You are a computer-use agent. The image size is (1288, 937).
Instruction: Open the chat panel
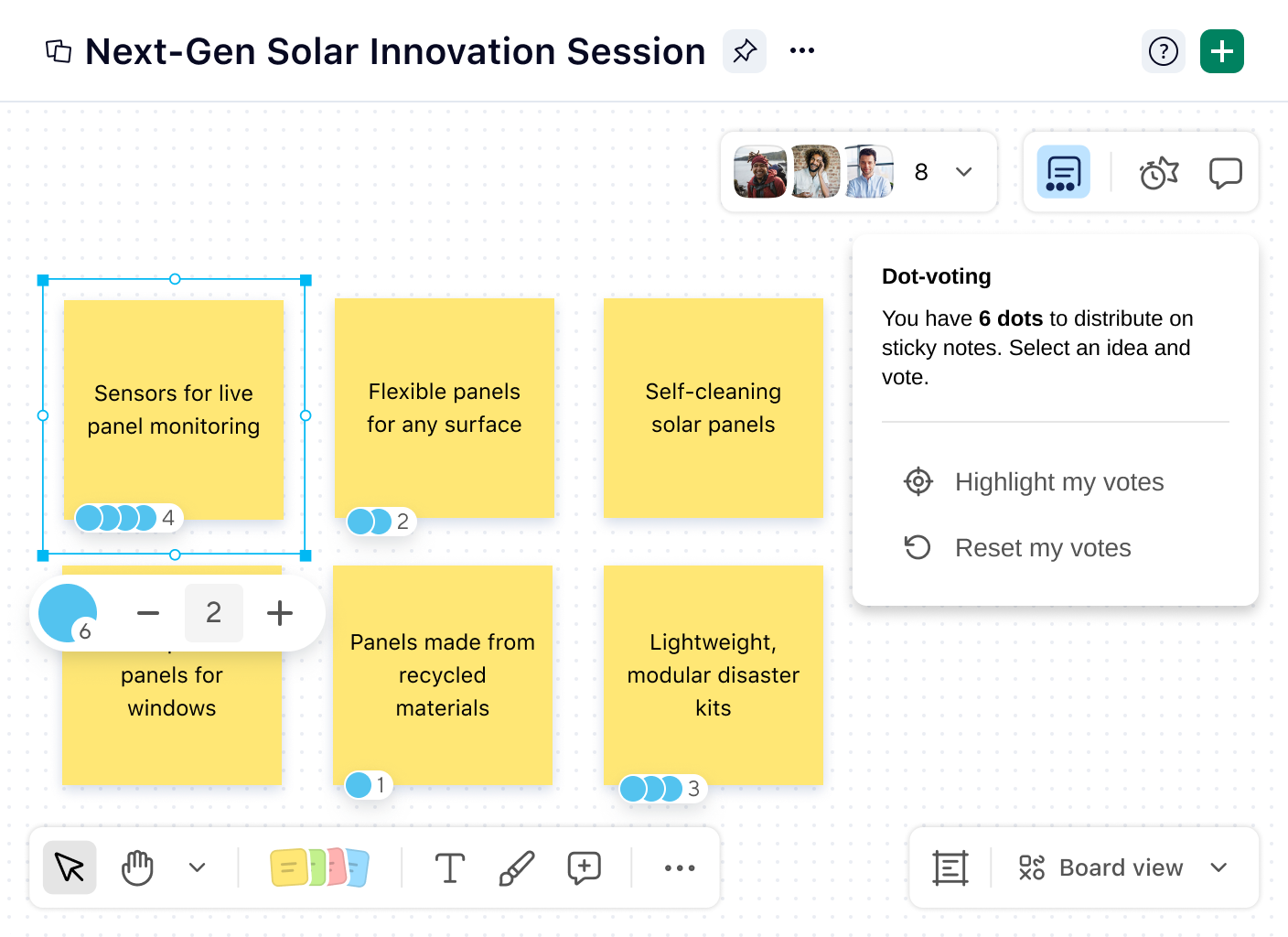coord(1225,171)
